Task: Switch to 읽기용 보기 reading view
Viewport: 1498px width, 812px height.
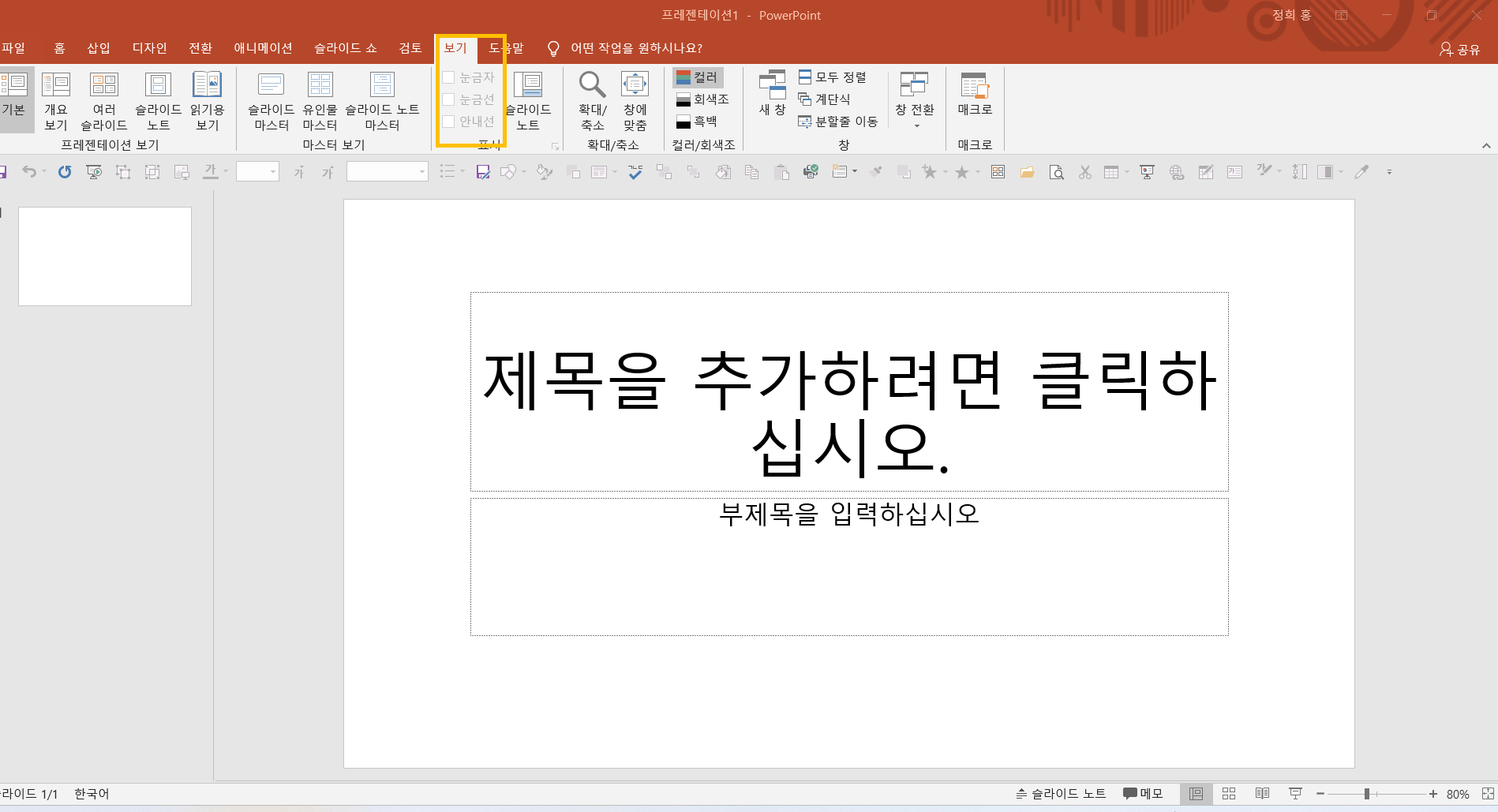Action: point(207,101)
